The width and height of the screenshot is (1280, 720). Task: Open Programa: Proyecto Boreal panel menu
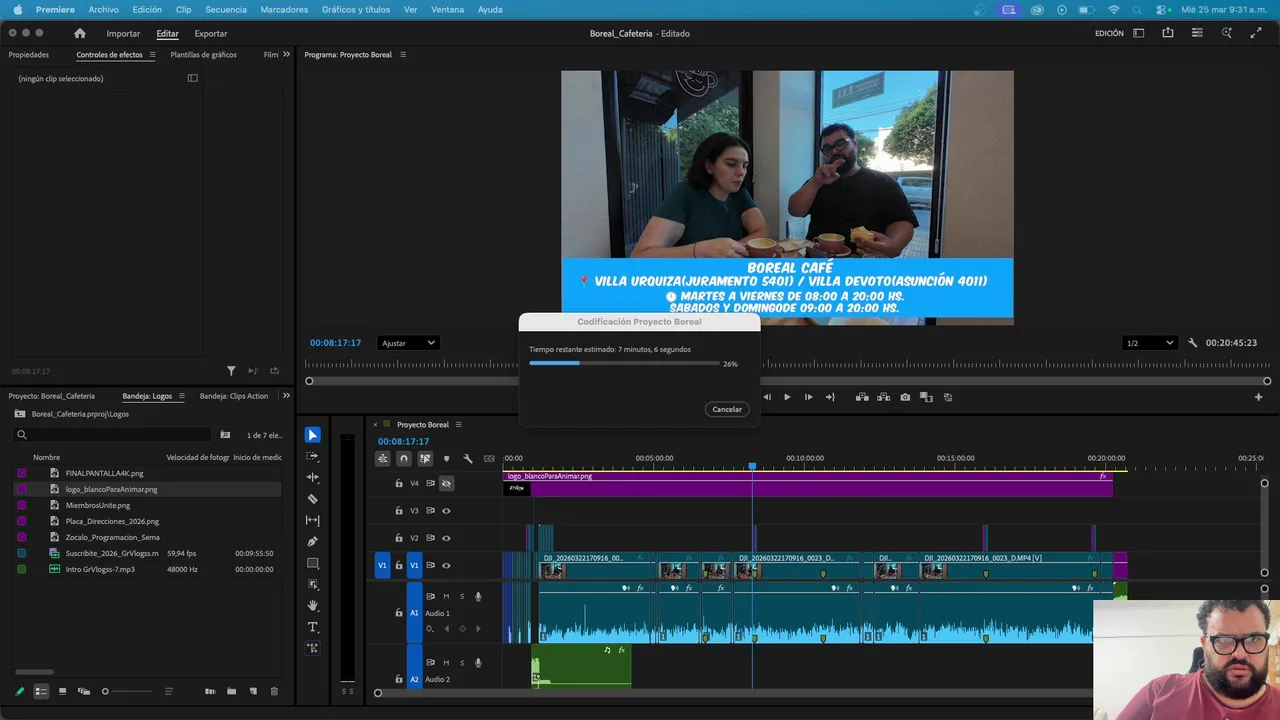403,55
